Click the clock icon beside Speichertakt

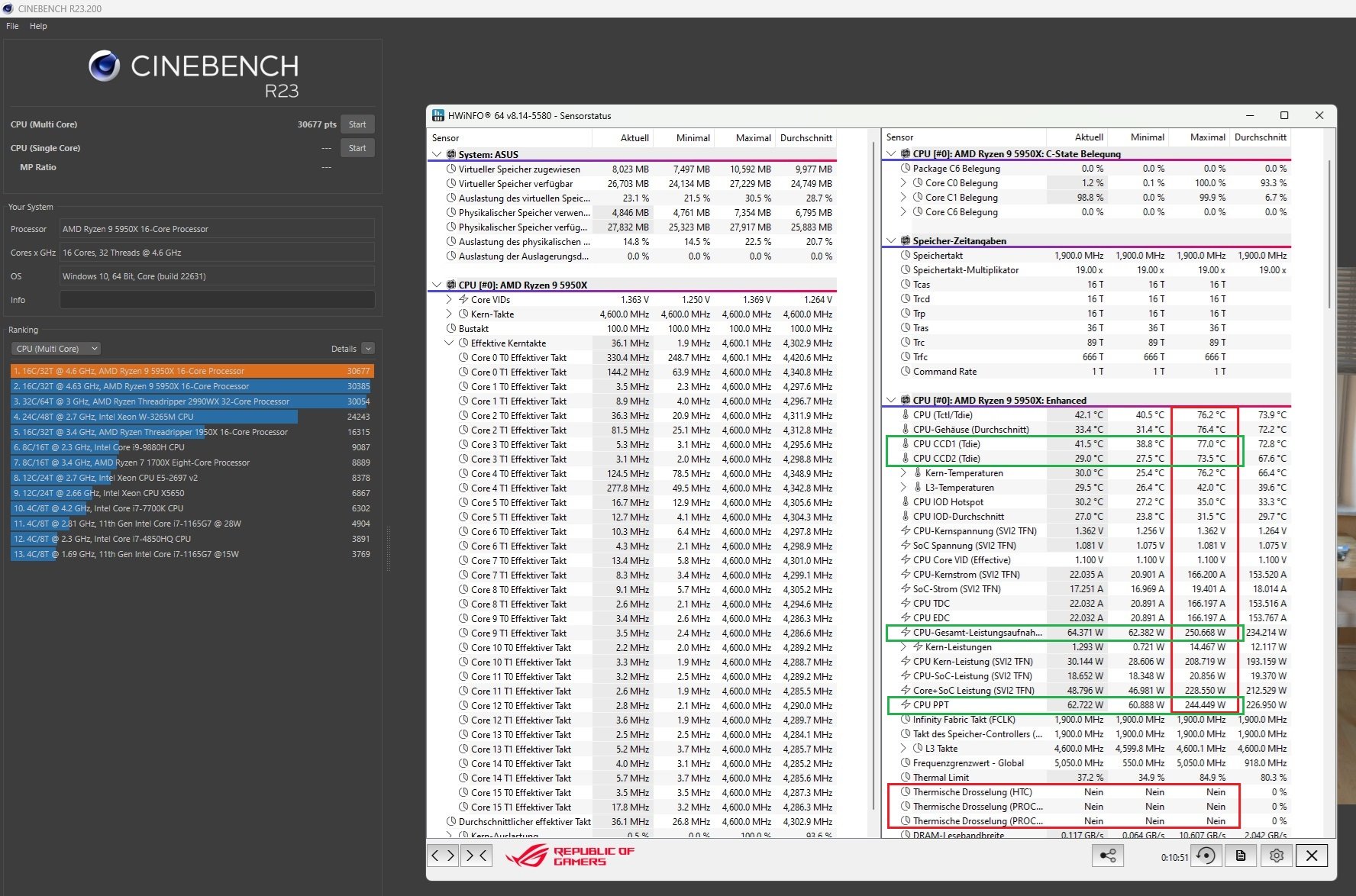(x=906, y=255)
